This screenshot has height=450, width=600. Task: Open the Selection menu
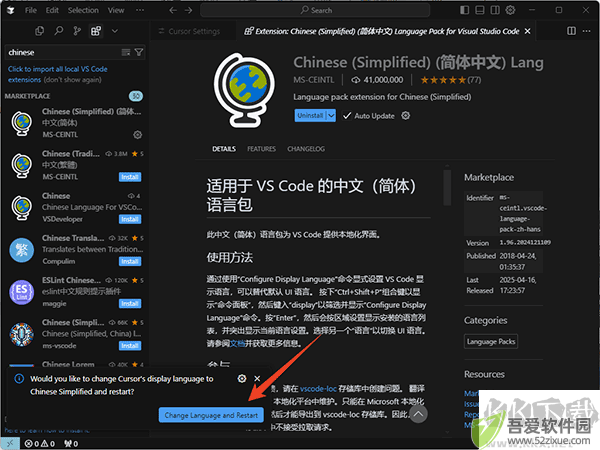(83, 10)
